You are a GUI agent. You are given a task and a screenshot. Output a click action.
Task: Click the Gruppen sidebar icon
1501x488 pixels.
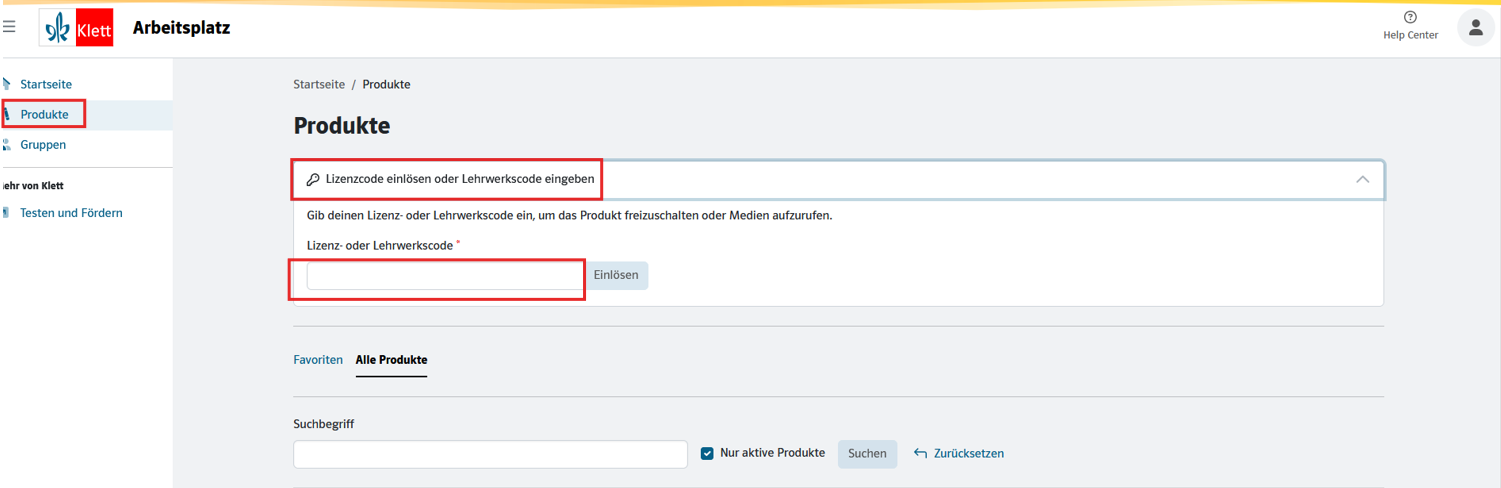tap(6, 144)
